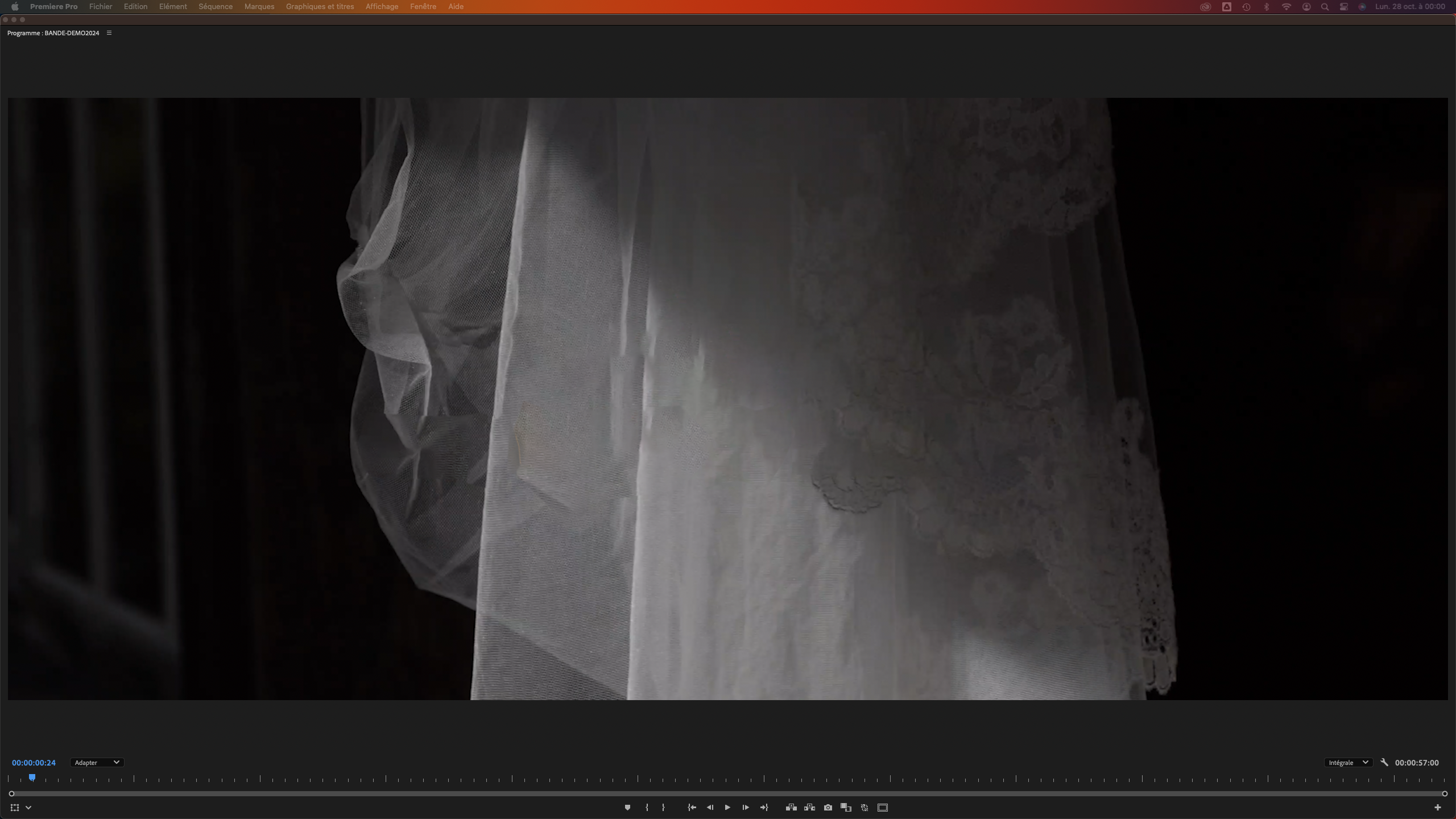Toggle proxies button in transport bar
Image resolution: width=1456 pixels, height=819 pixels.
[864, 808]
